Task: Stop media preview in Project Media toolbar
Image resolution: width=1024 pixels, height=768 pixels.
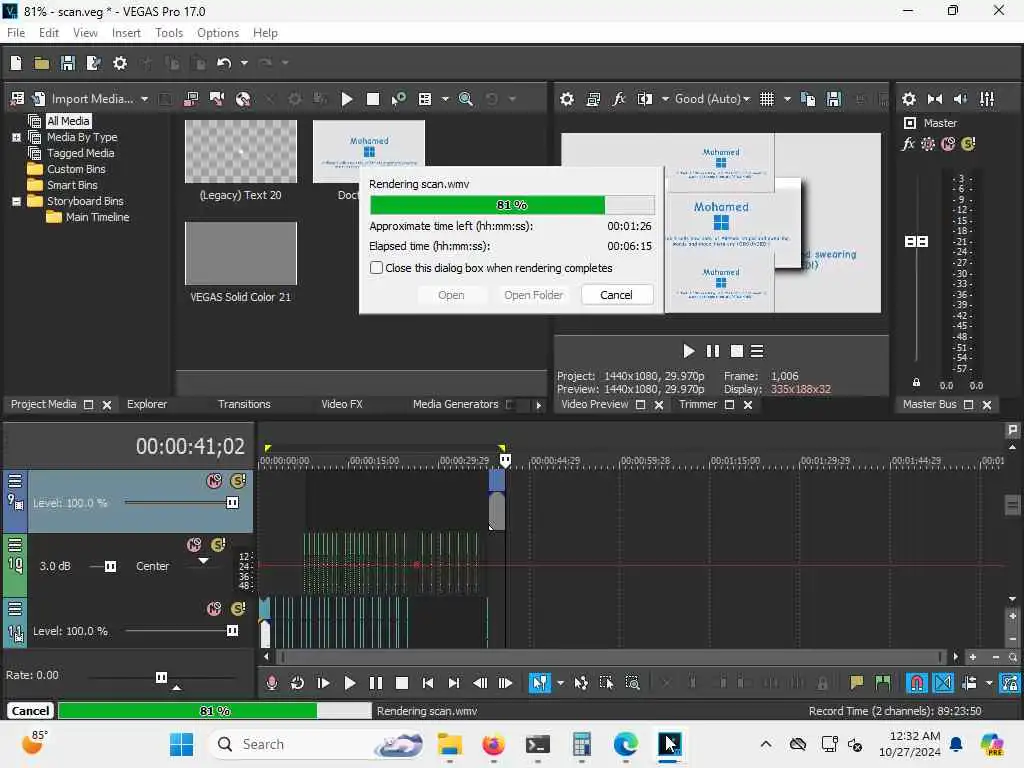Action: (x=373, y=99)
